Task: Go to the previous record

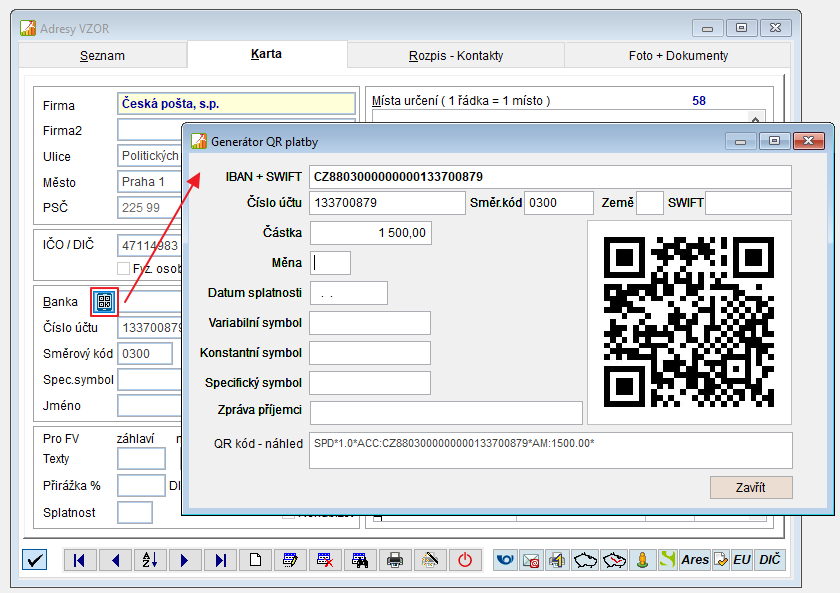Action: coord(115,560)
